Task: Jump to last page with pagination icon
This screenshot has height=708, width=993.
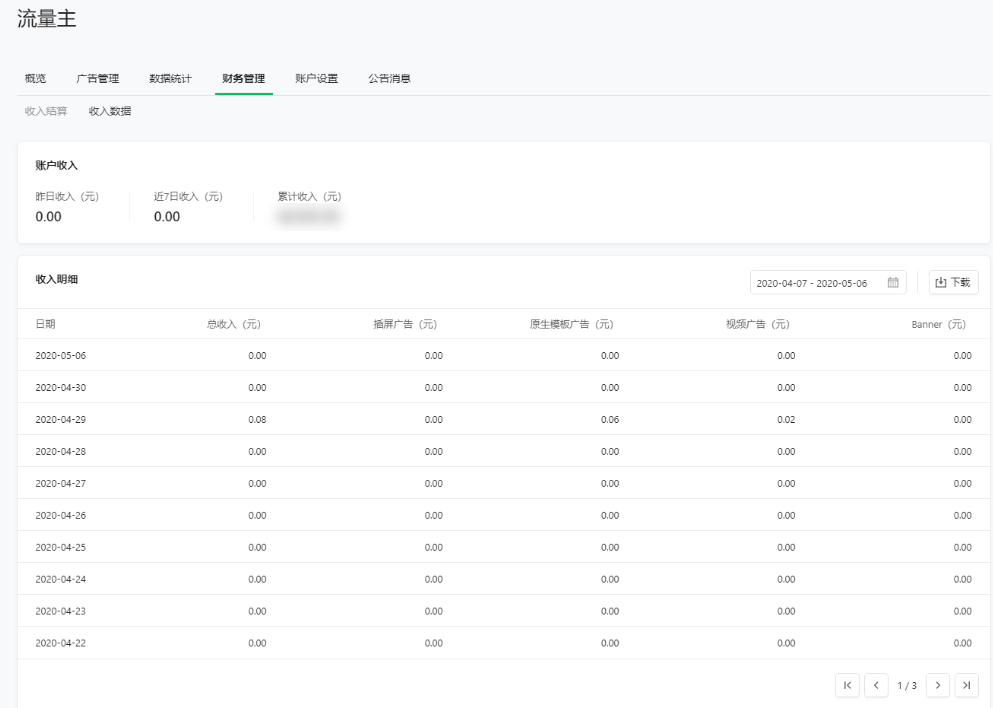Action: pos(966,685)
